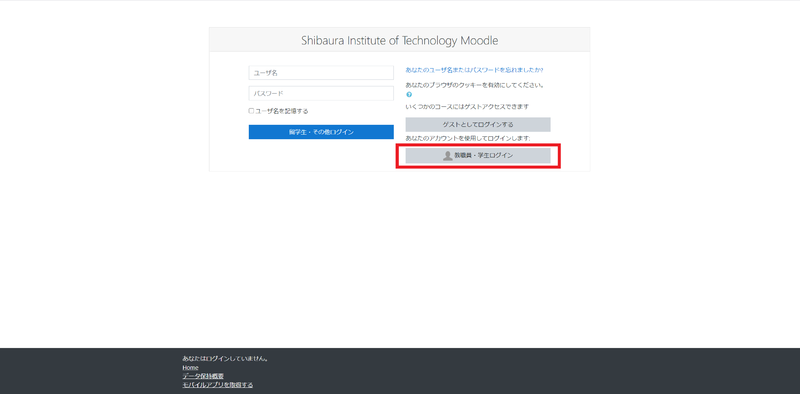This screenshot has width=800, height=394.
Task: Select ゲストとしてログインする guest login button
Action: (x=478, y=125)
